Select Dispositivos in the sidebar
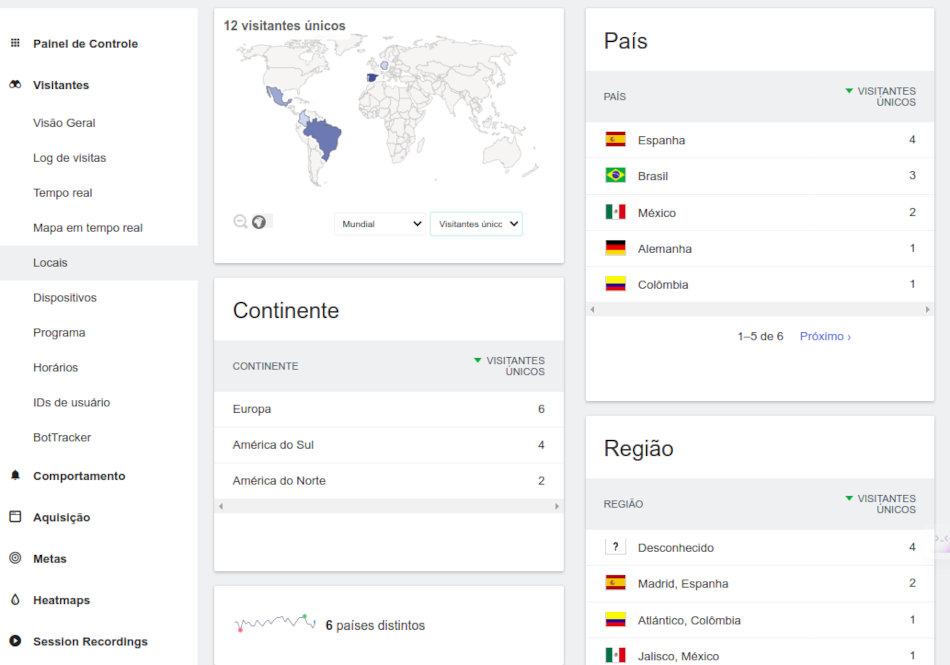Image resolution: width=950 pixels, height=665 pixels. [64, 298]
